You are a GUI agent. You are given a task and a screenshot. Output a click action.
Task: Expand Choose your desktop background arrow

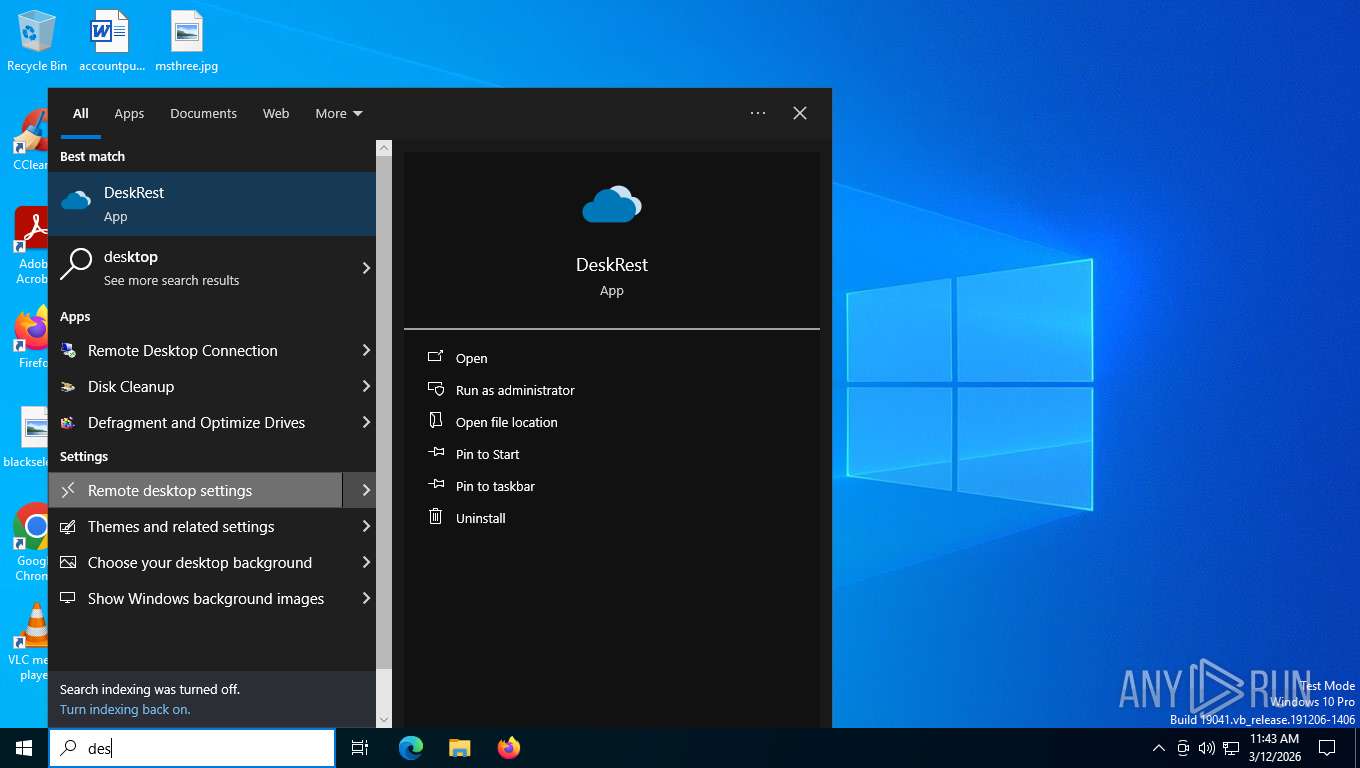coord(366,563)
